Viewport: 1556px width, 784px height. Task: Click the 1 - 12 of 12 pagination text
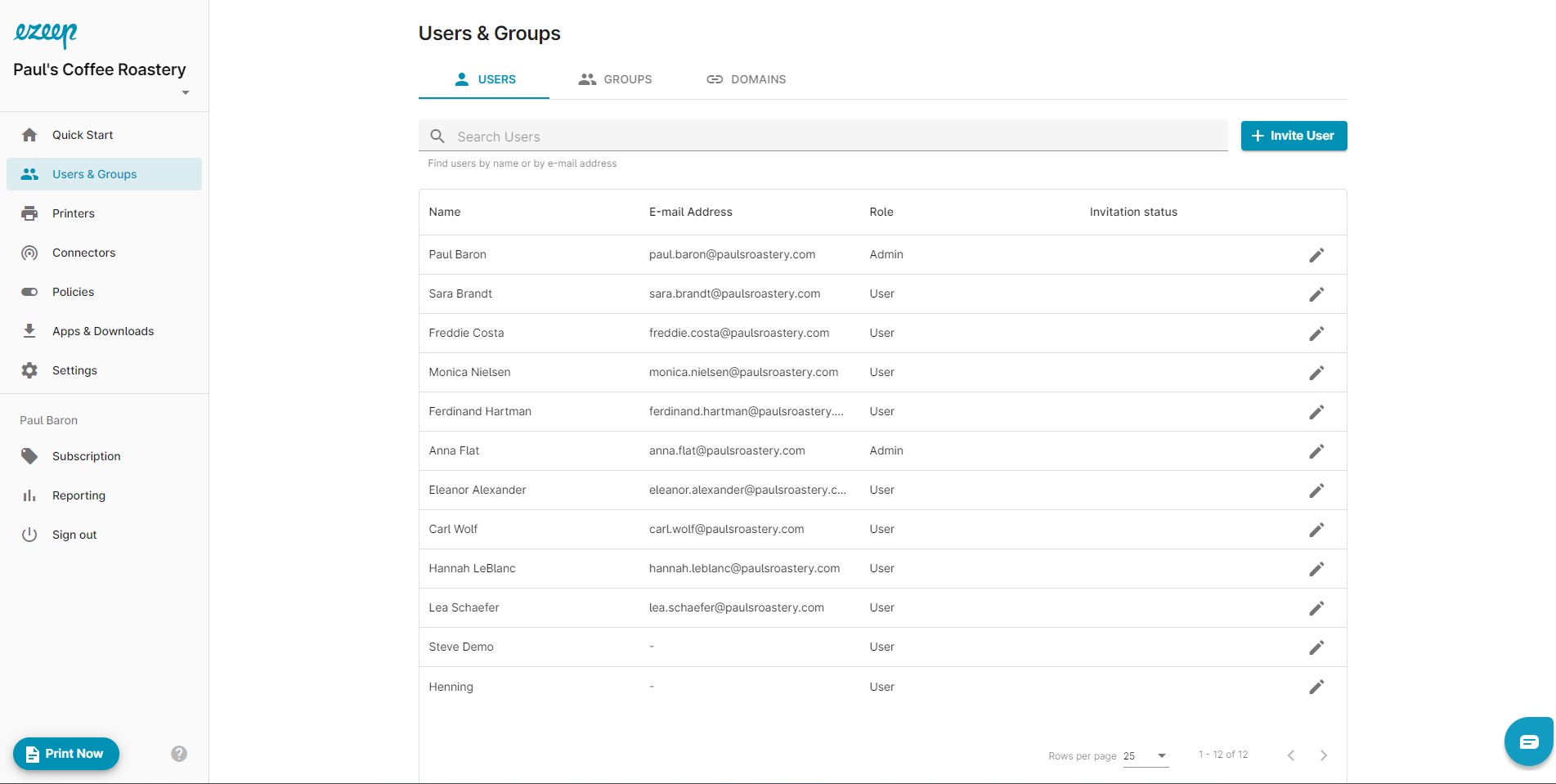pyautogui.click(x=1223, y=755)
